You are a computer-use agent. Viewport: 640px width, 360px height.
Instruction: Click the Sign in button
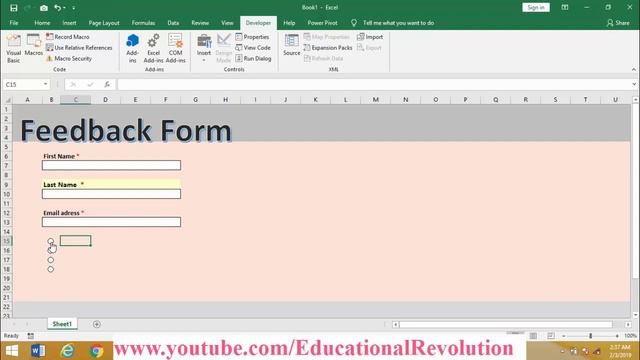[536, 7]
